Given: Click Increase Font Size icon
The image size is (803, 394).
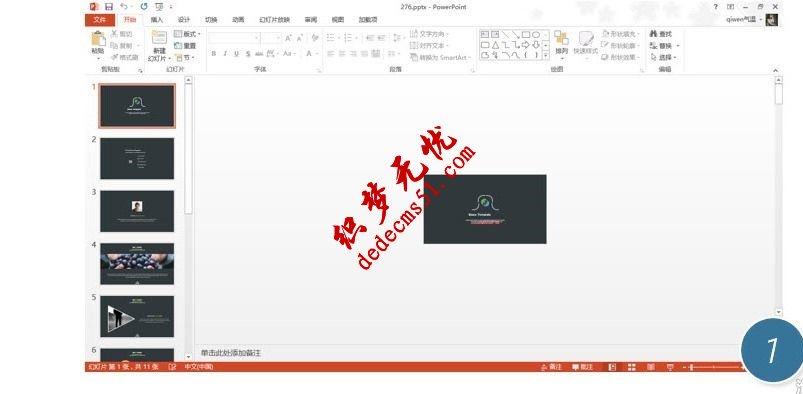Looking at the screenshot, I should point(288,38).
